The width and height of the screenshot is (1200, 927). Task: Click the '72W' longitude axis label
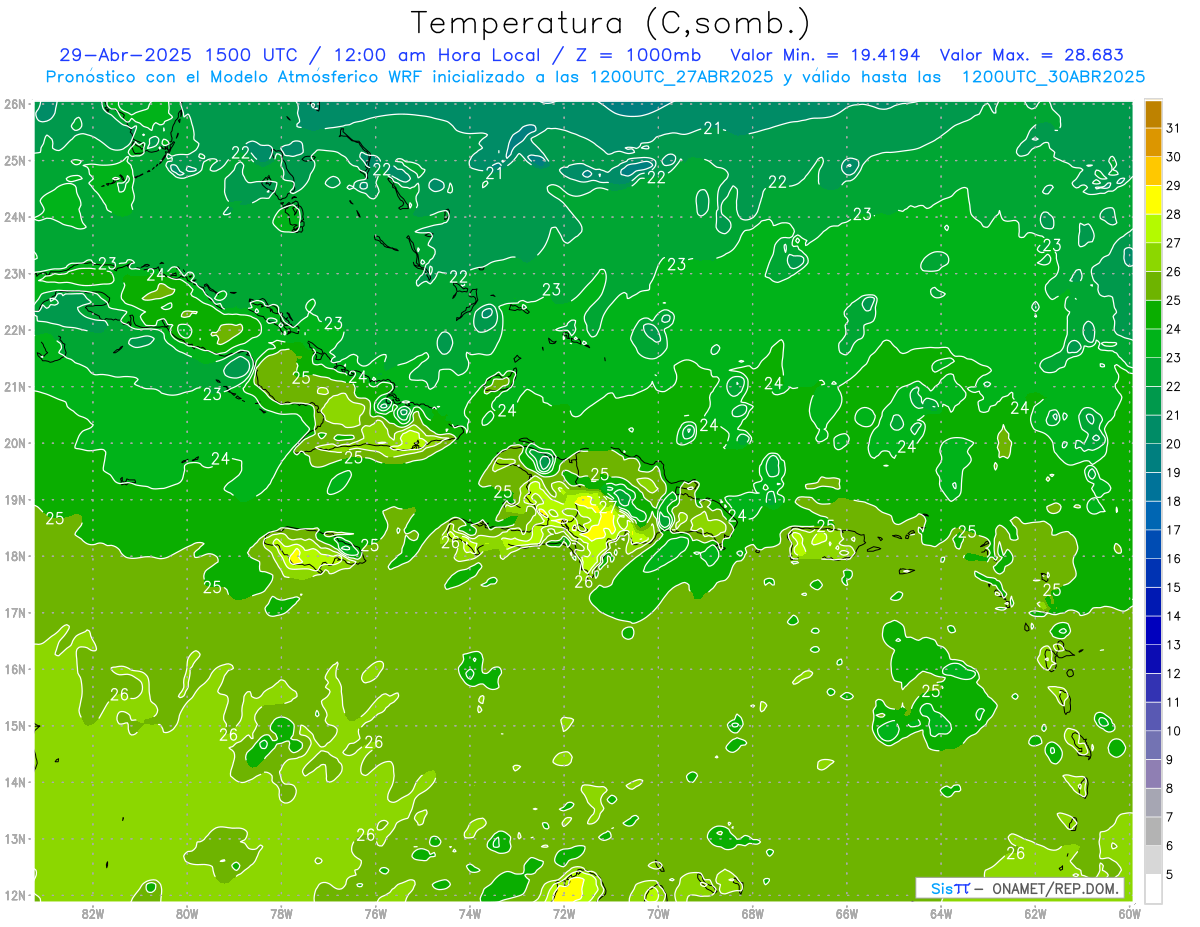click(x=564, y=914)
